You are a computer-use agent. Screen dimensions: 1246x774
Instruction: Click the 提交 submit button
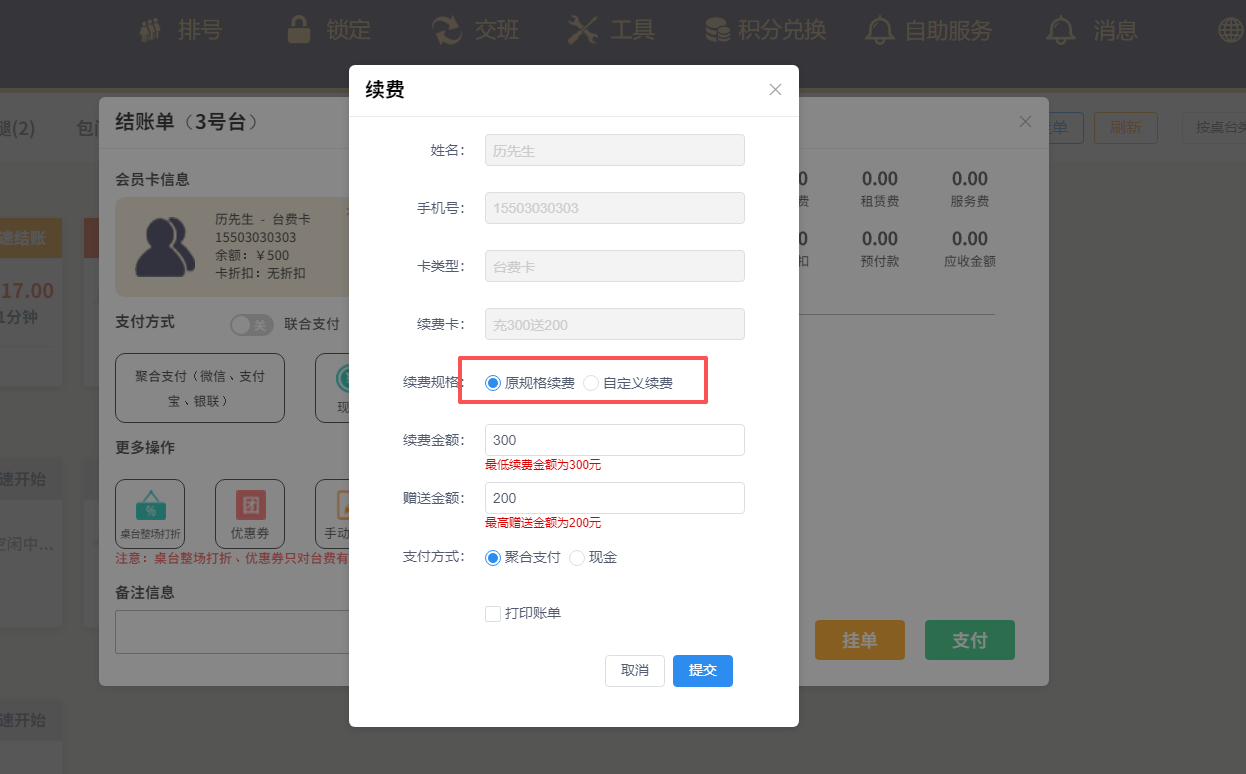pyautogui.click(x=702, y=670)
